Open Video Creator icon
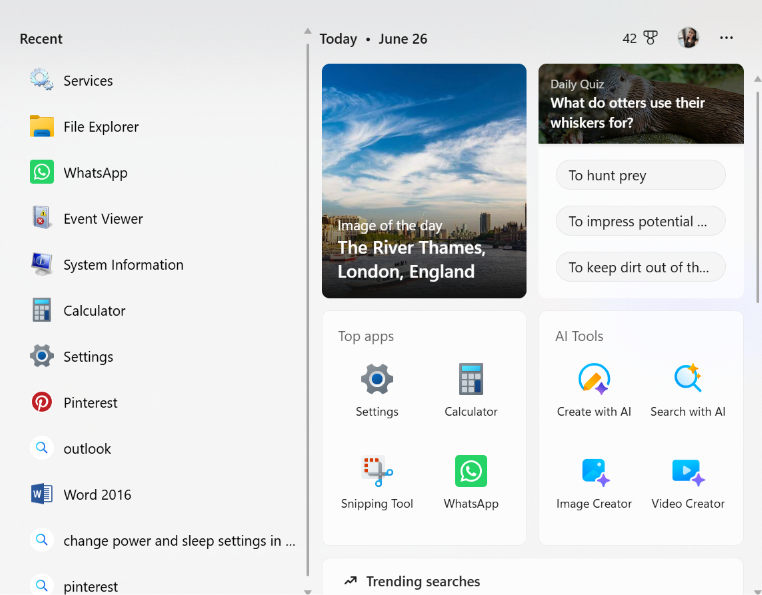This screenshot has width=762, height=595. [688, 471]
